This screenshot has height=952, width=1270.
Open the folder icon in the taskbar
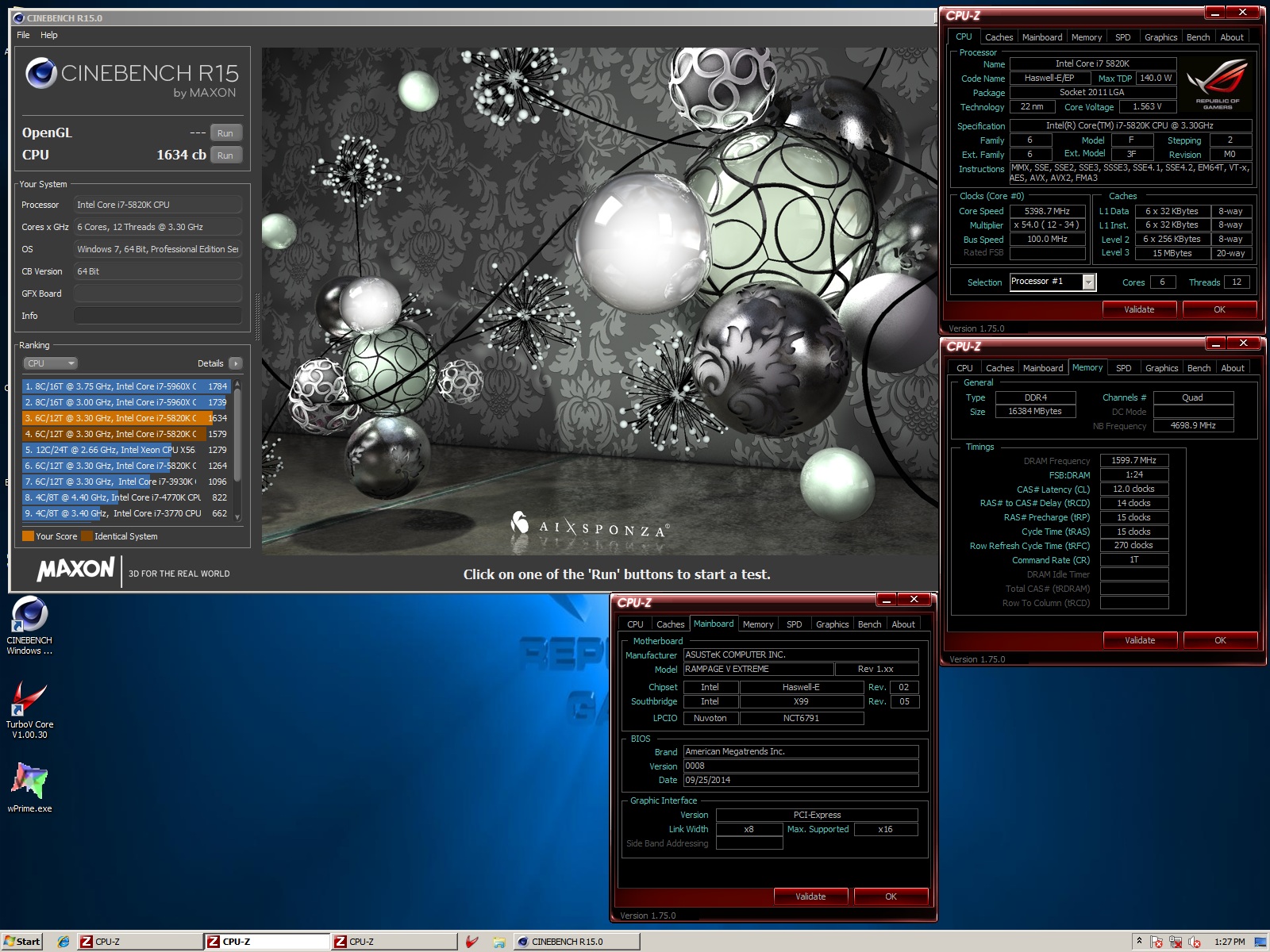[498, 942]
